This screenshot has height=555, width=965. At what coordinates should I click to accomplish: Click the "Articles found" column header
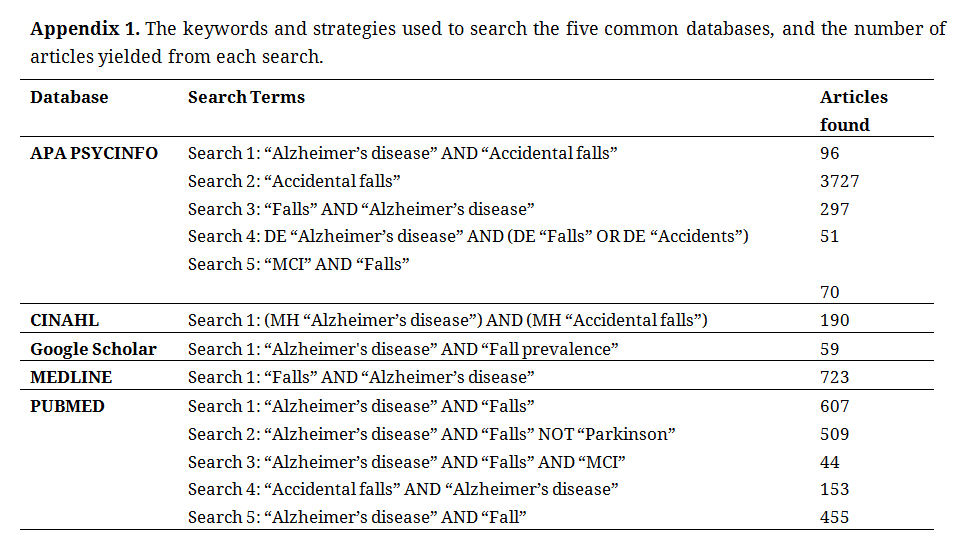point(853,110)
